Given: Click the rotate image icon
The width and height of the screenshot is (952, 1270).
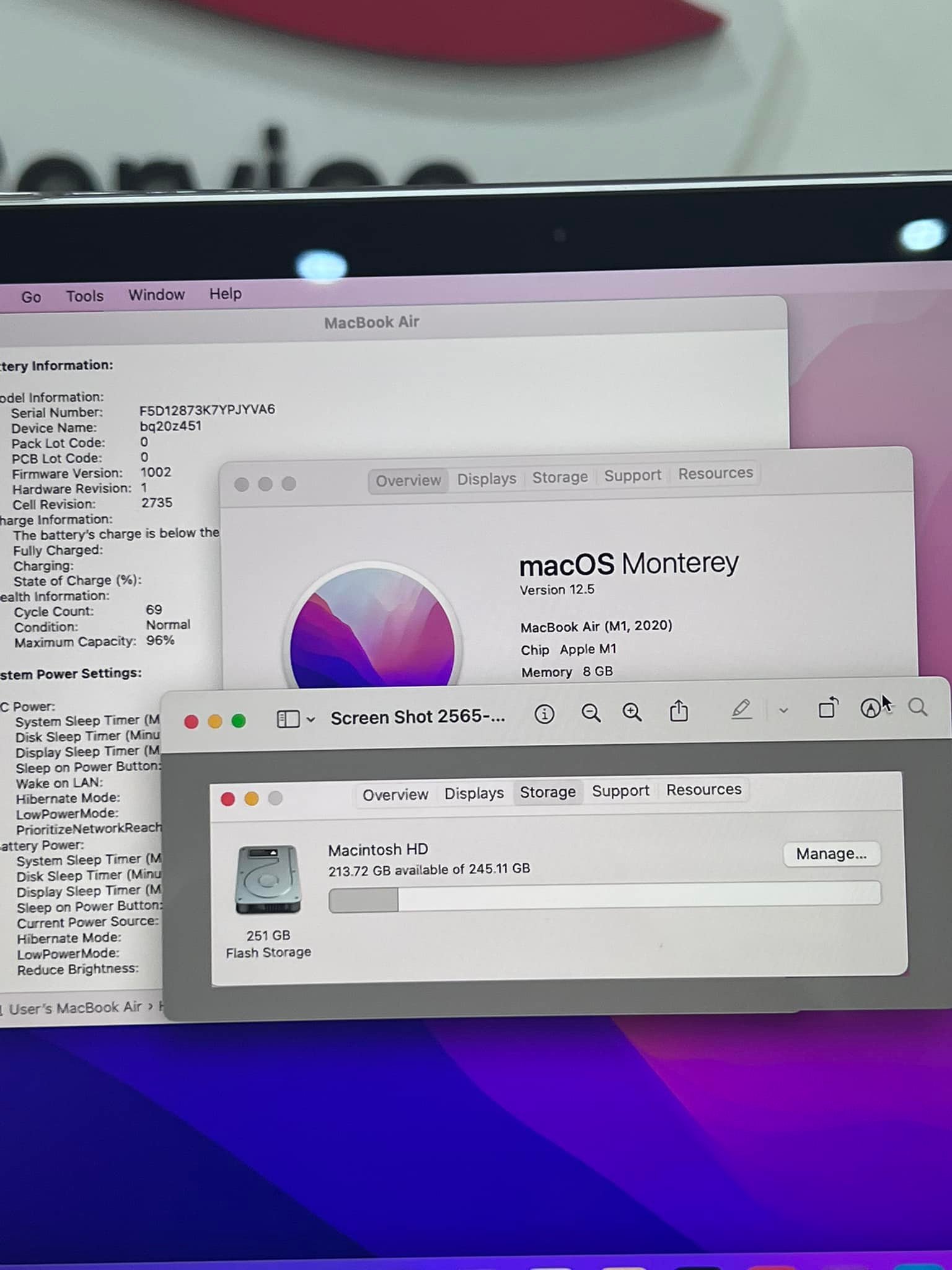Looking at the screenshot, I should (x=827, y=708).
